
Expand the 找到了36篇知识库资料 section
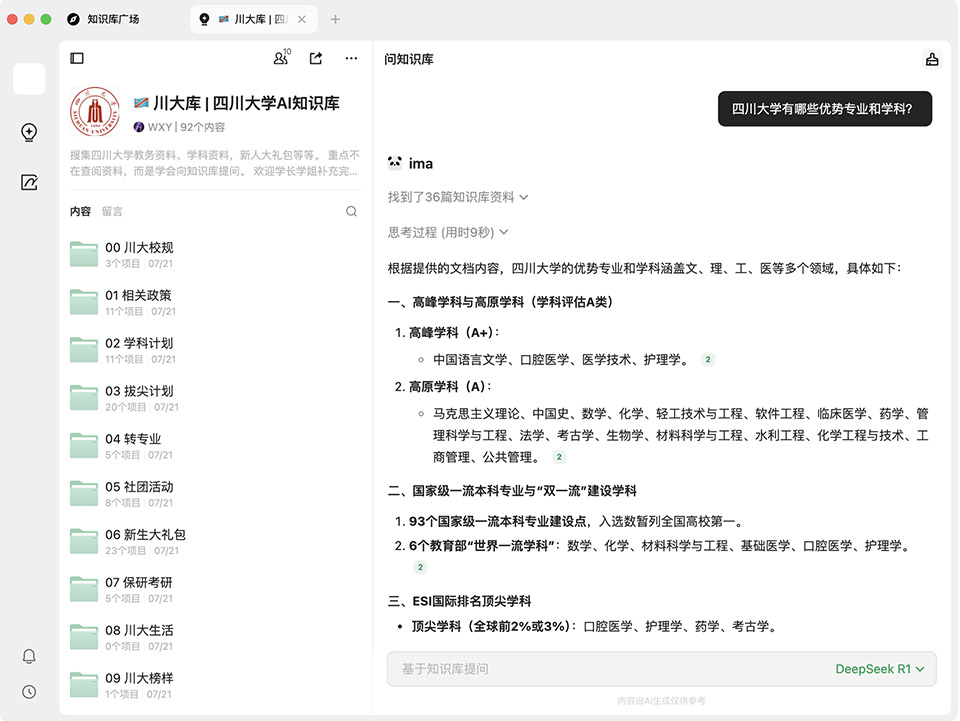(x=458, y=197)
